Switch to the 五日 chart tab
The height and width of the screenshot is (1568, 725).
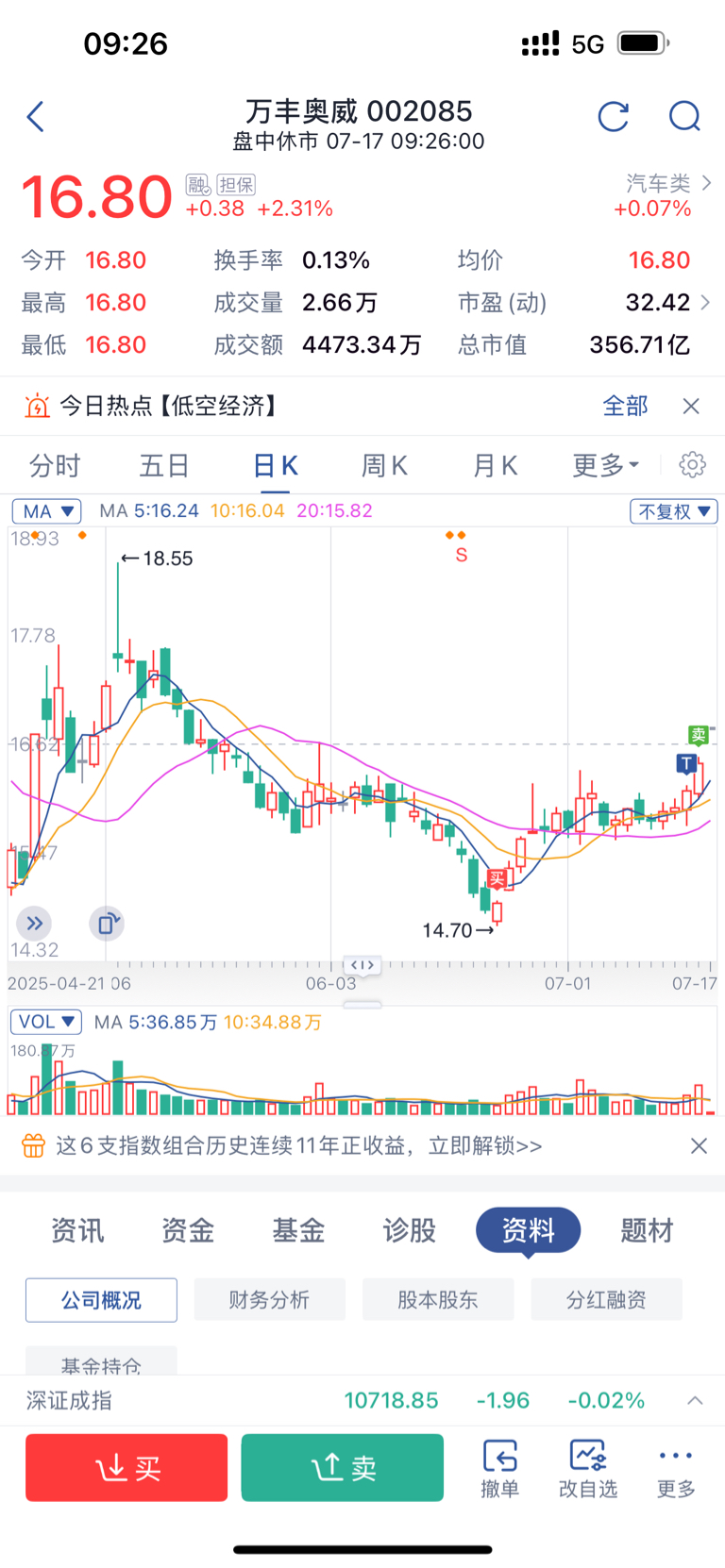click(x=164, y=466)
